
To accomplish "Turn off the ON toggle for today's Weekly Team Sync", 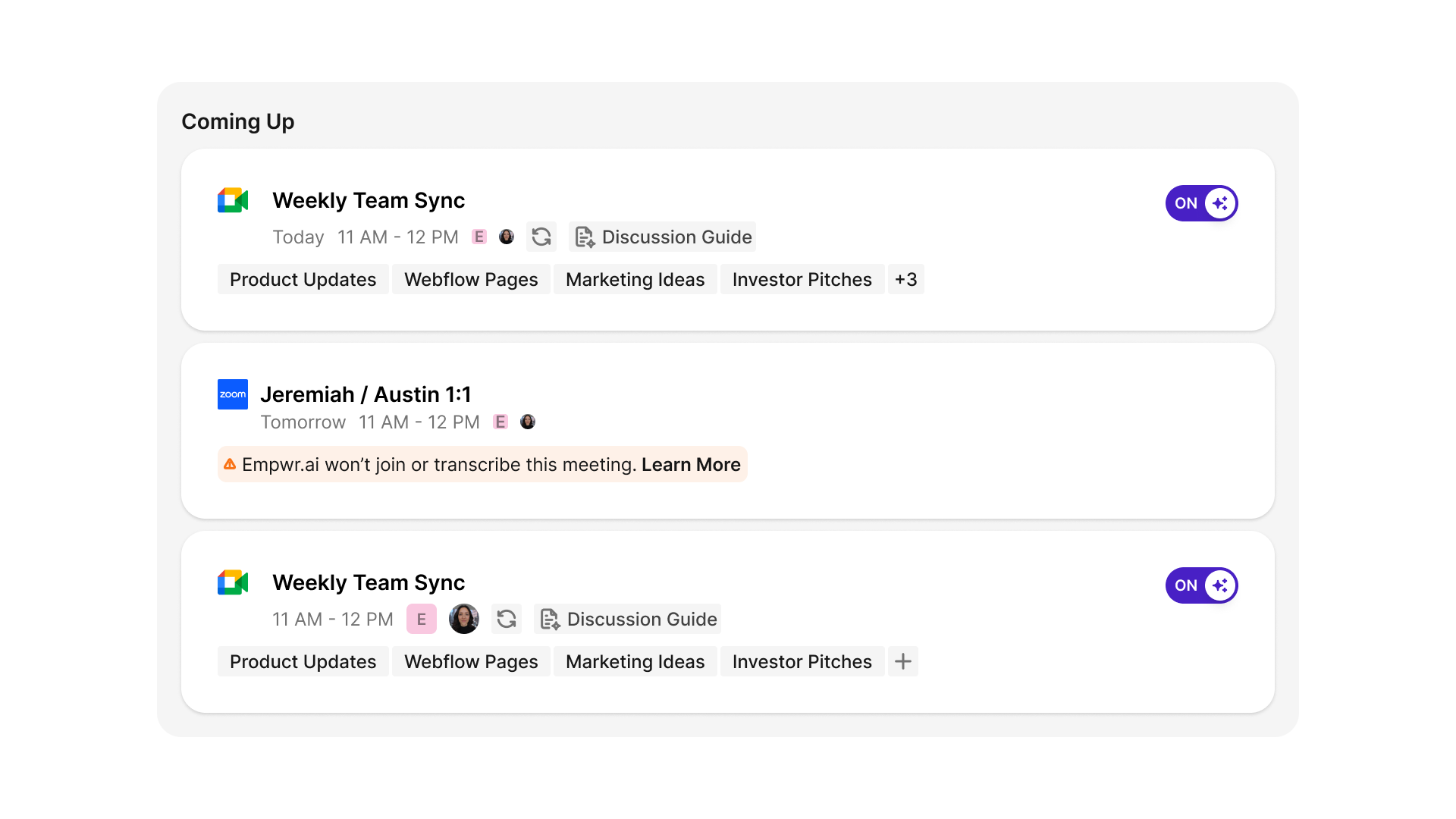I will click(1202, 203).
